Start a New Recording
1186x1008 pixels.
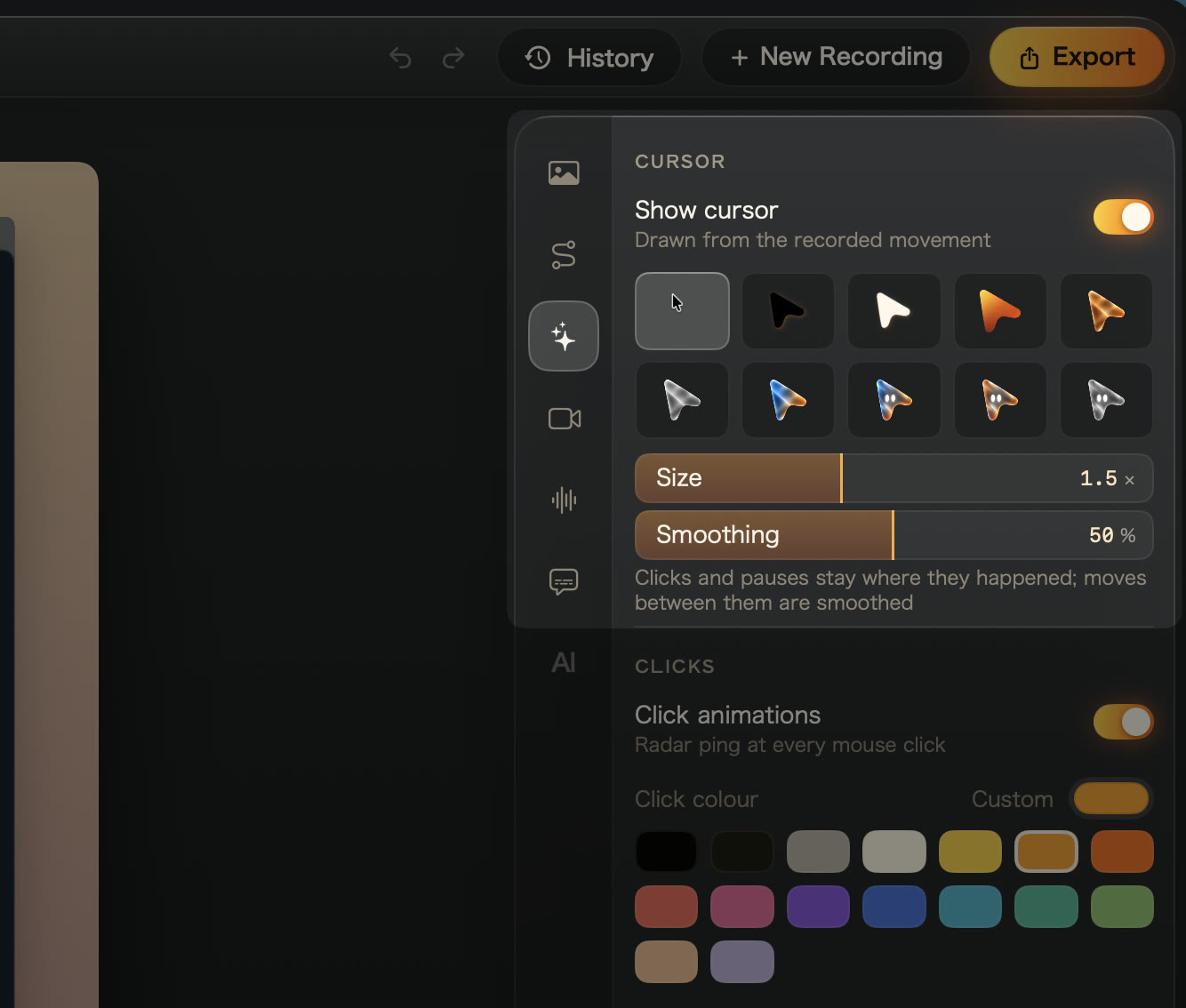(x=836, y=57)
